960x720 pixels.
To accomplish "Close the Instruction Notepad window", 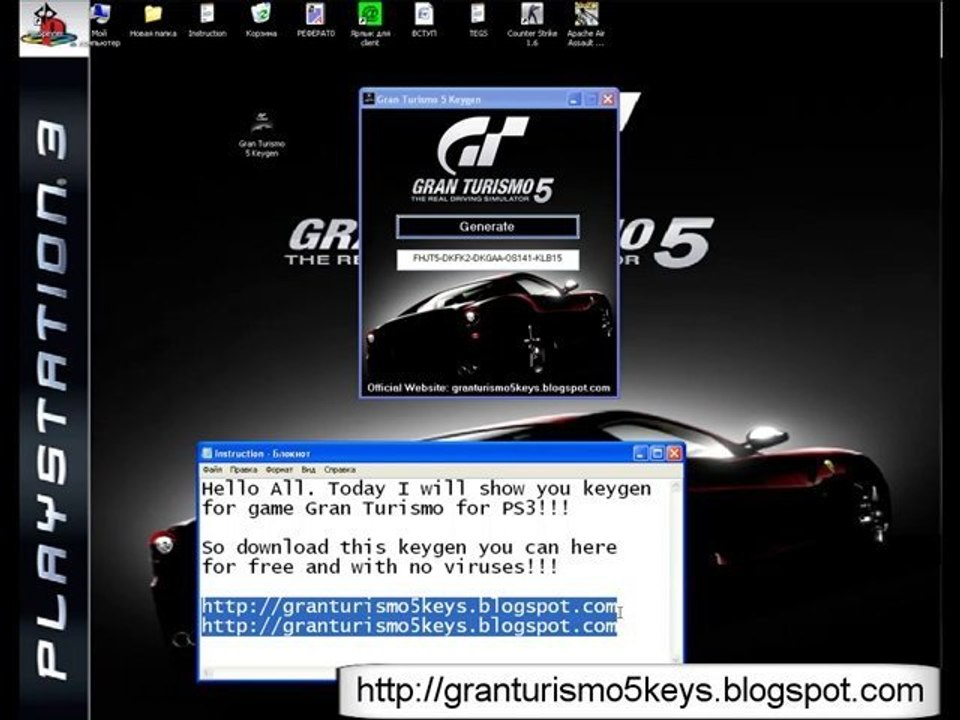I will (x=674, y=453).
